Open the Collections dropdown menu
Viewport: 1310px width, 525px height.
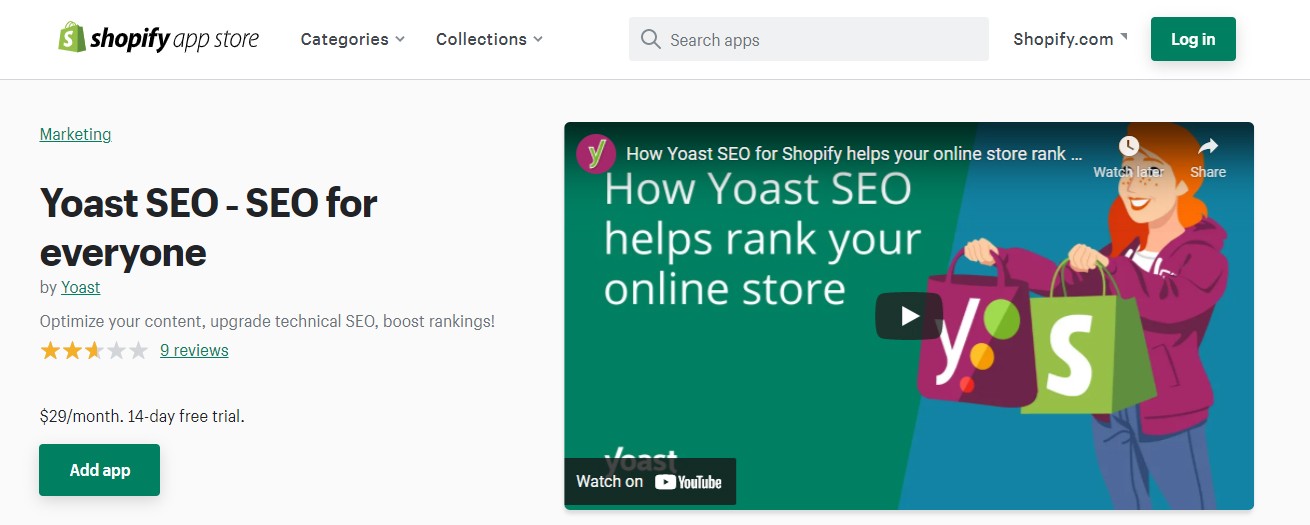[489, 39]
